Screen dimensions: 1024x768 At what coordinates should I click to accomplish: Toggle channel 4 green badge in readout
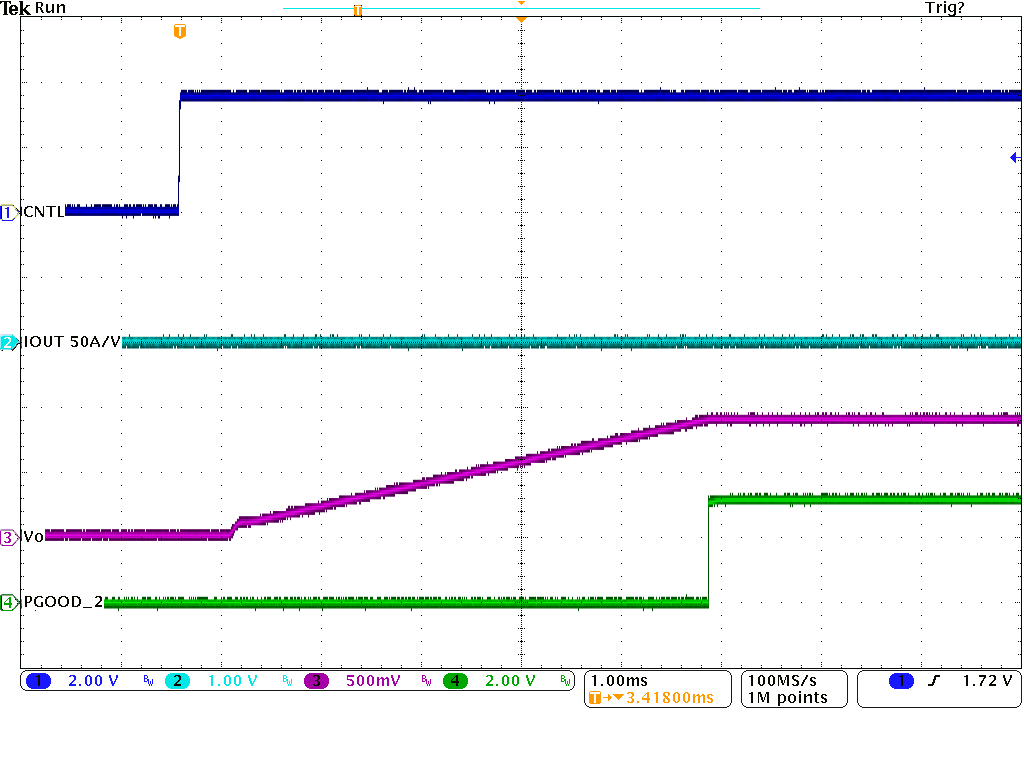(456, 681)
